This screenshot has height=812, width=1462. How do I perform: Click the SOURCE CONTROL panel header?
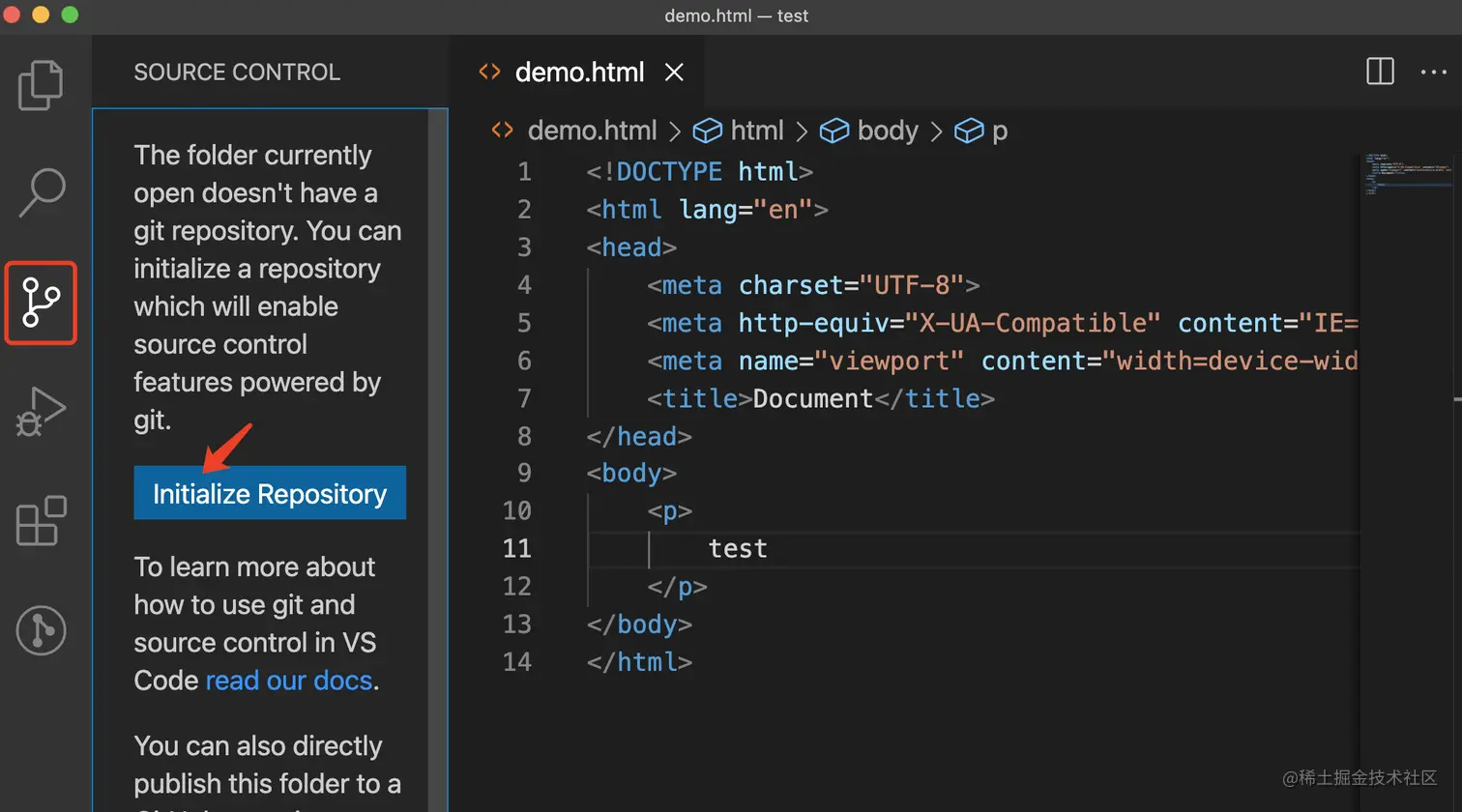click(x=237, y=72)
